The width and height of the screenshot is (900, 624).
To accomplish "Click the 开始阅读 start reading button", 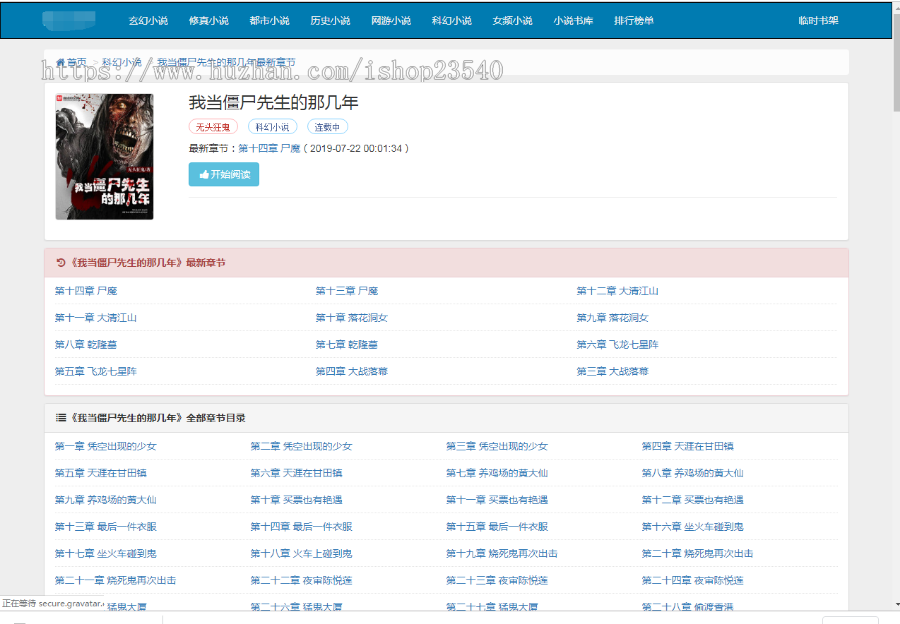I will click(222, 173).
